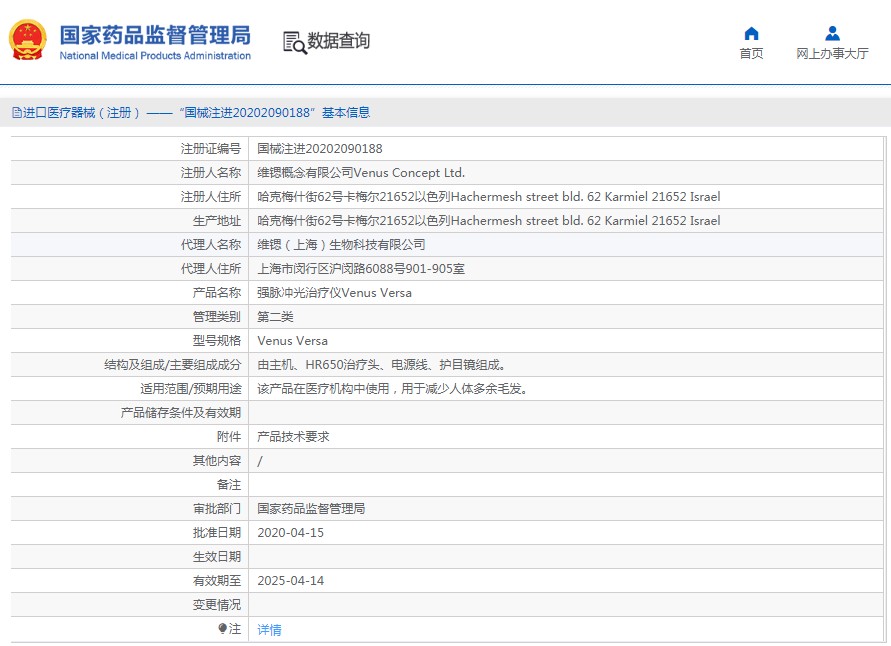Click the 审批部门 label
The image size is (891, 646).
[x=217, y=509]
